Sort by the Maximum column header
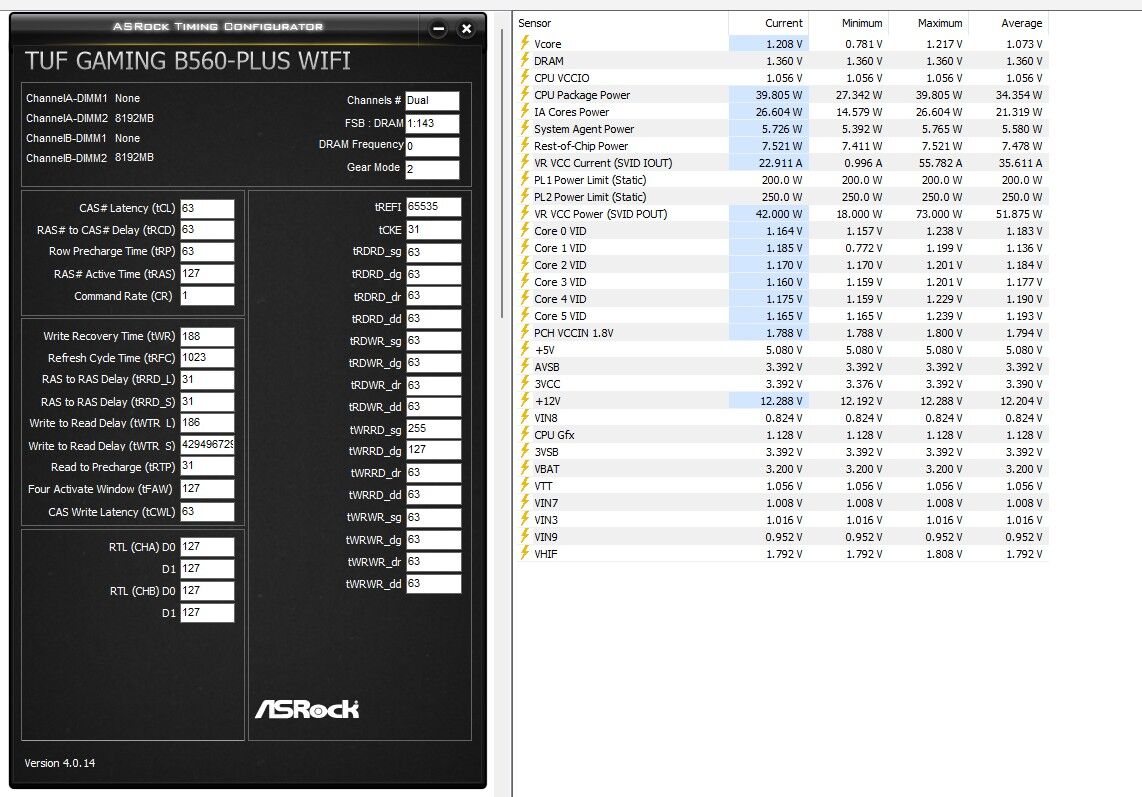The height and width of the screenshot is (797, 1142). coord(929,23)
